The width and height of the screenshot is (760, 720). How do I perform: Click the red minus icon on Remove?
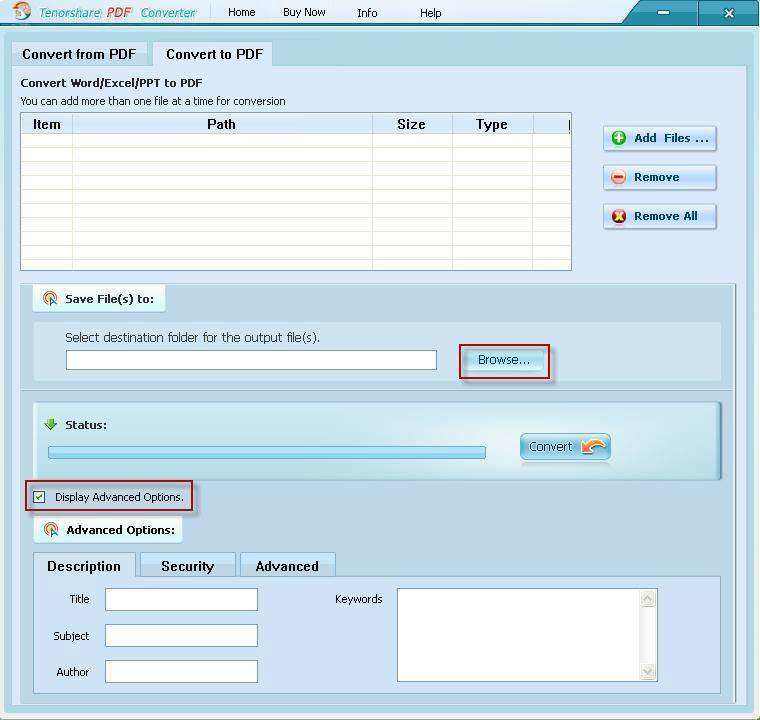coord(618,177)
